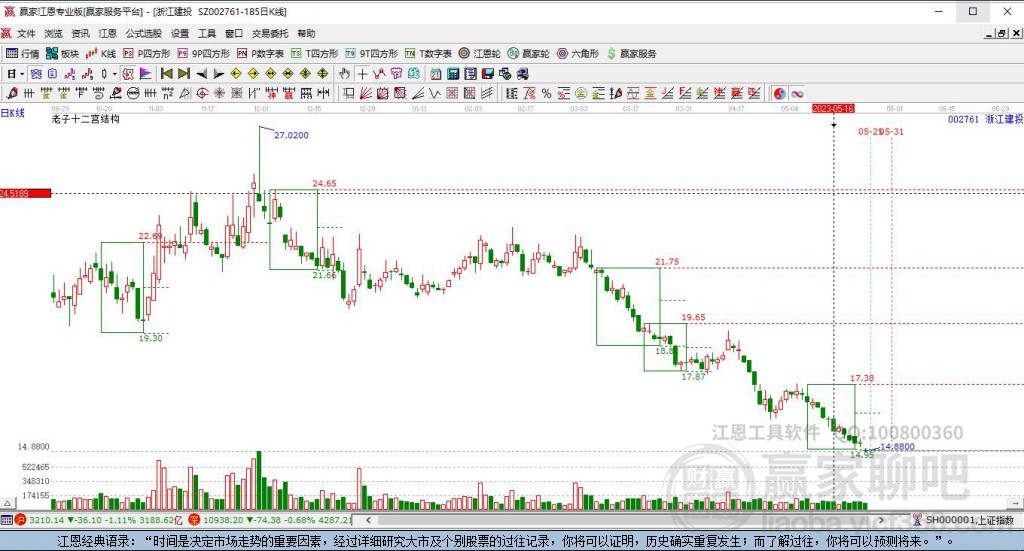
Task: Open the 公式选股 menu
Action: pyautogui.click(x=142, y=33)
